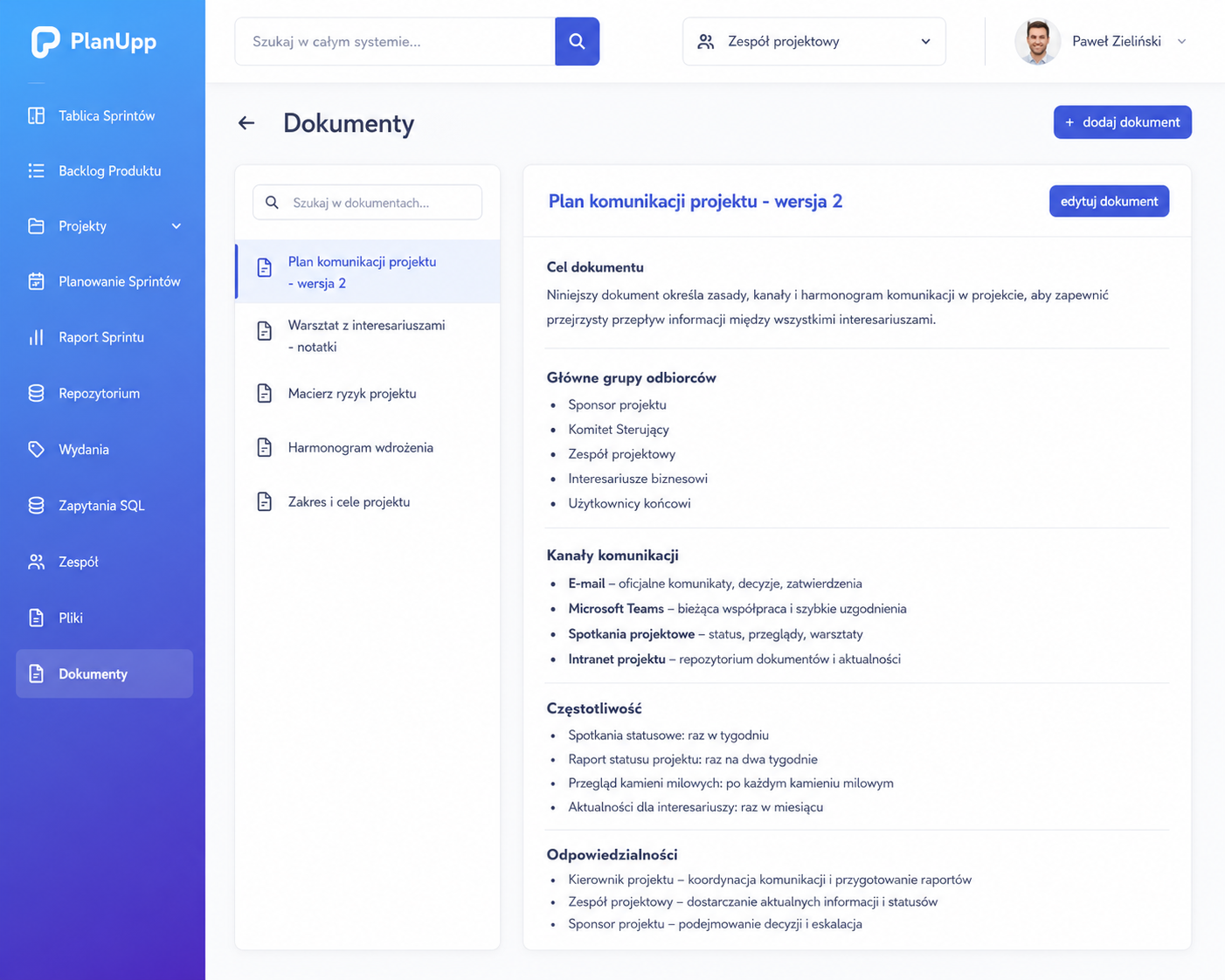Click the Odpowiedzialności heading
The image size is (1225, 980).
pyautogui.click(x=612, y=854)
